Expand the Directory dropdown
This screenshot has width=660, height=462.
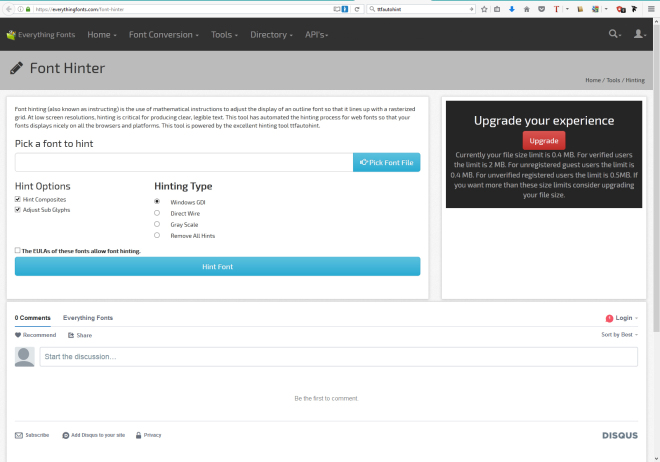pyautogui.click(x=271, y=35)
